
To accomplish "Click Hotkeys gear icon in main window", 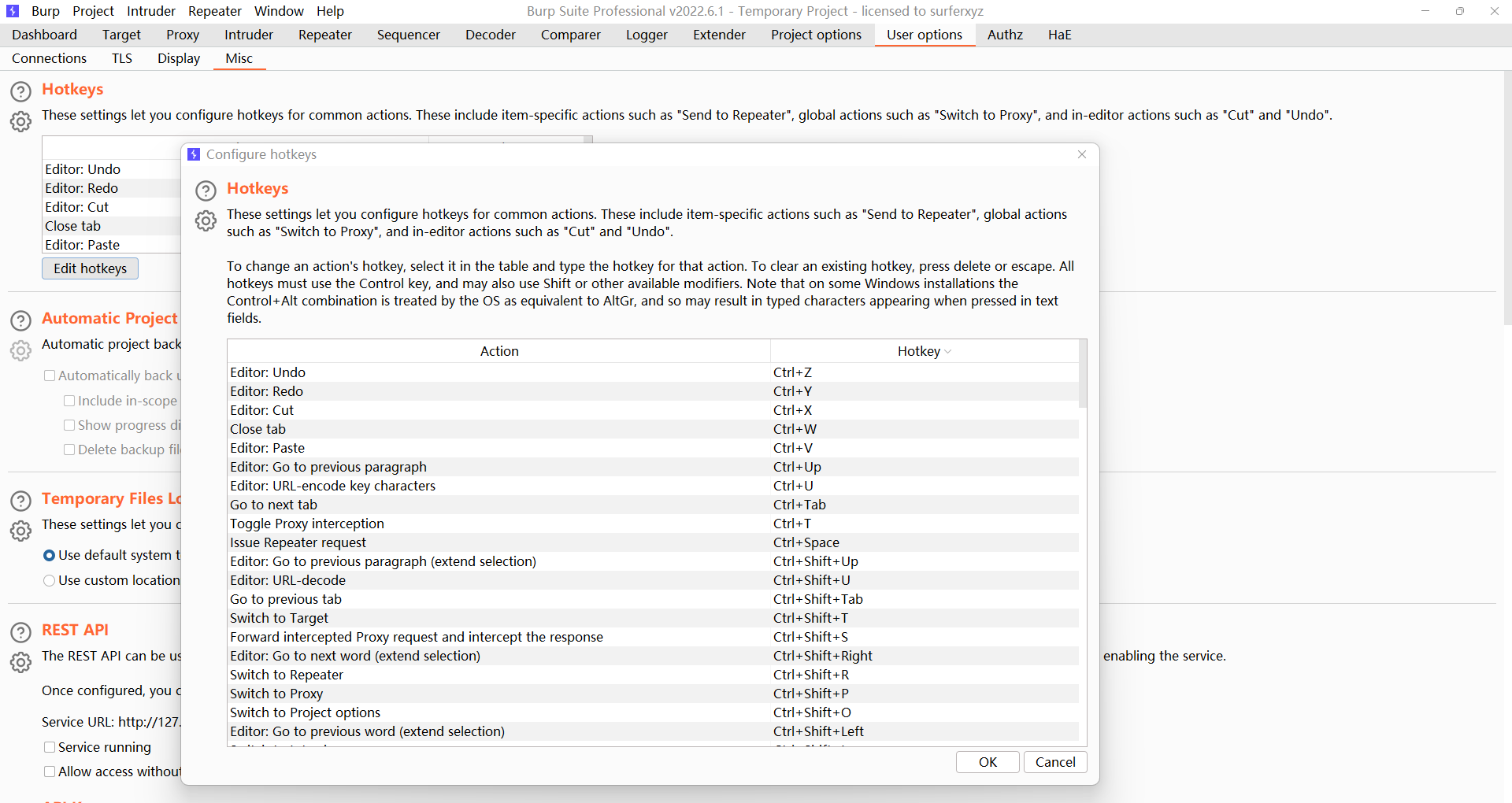I will [x=20, y=121].
